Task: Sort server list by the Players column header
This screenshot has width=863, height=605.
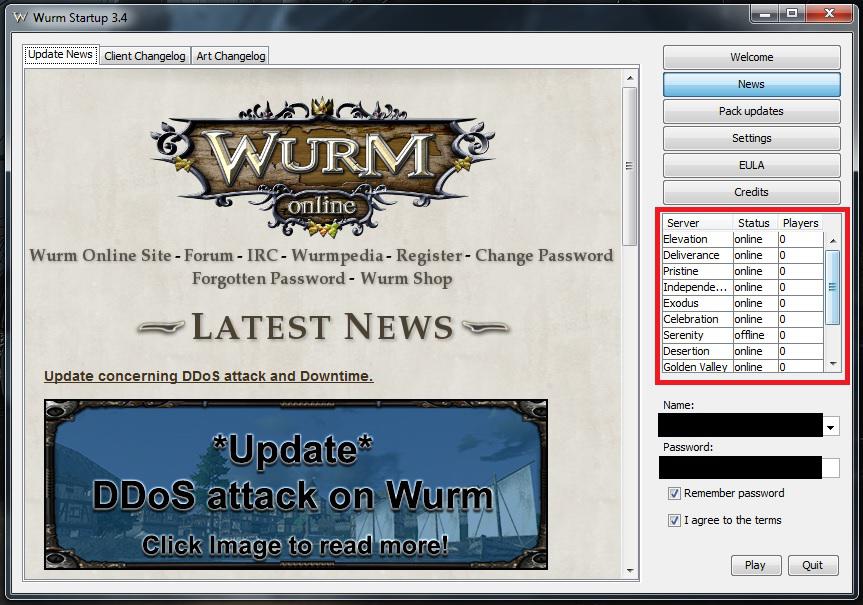Action: [x=800, y=223]
